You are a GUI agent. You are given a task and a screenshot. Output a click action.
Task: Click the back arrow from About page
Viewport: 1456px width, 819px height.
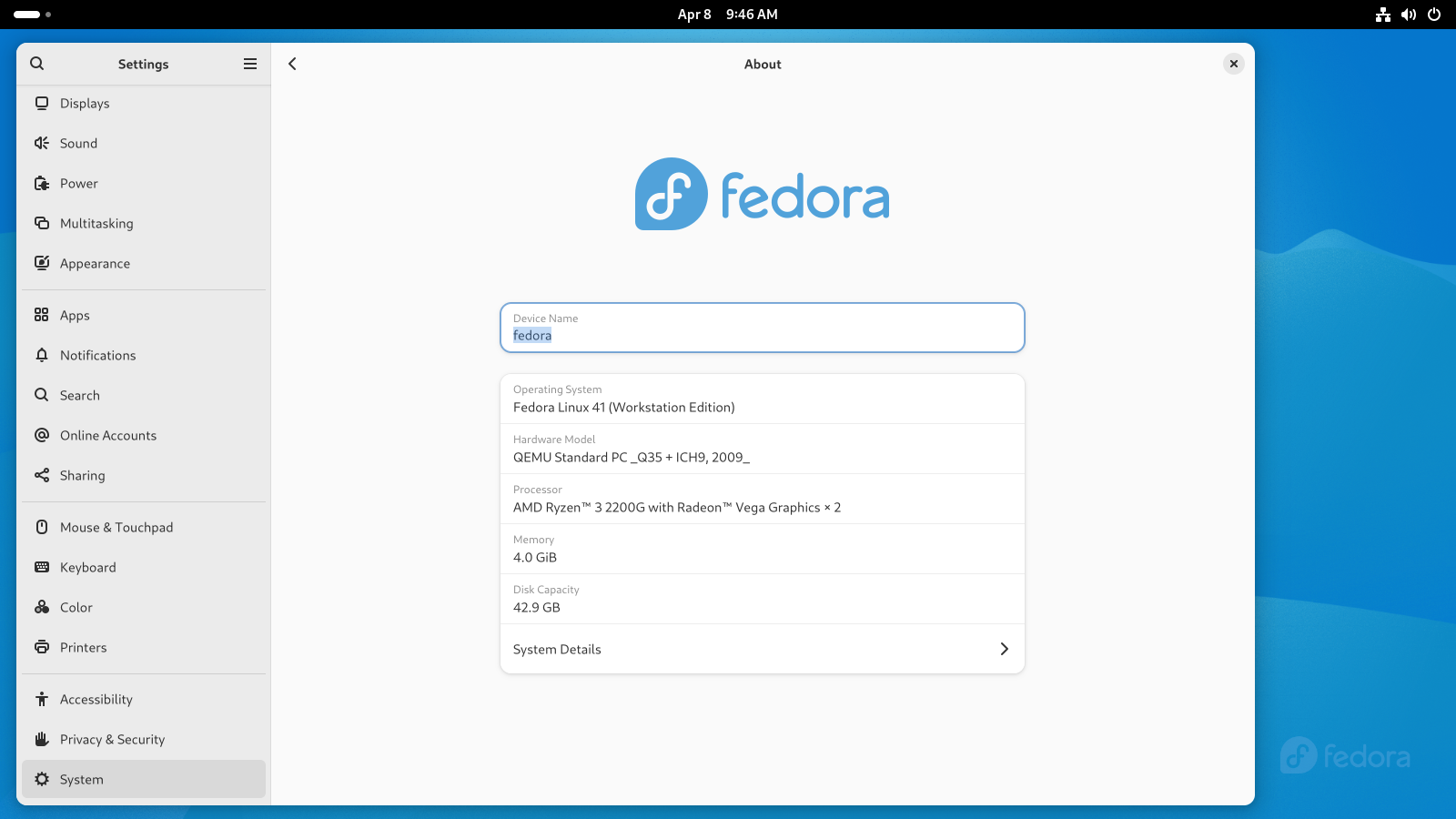(292, 64)
